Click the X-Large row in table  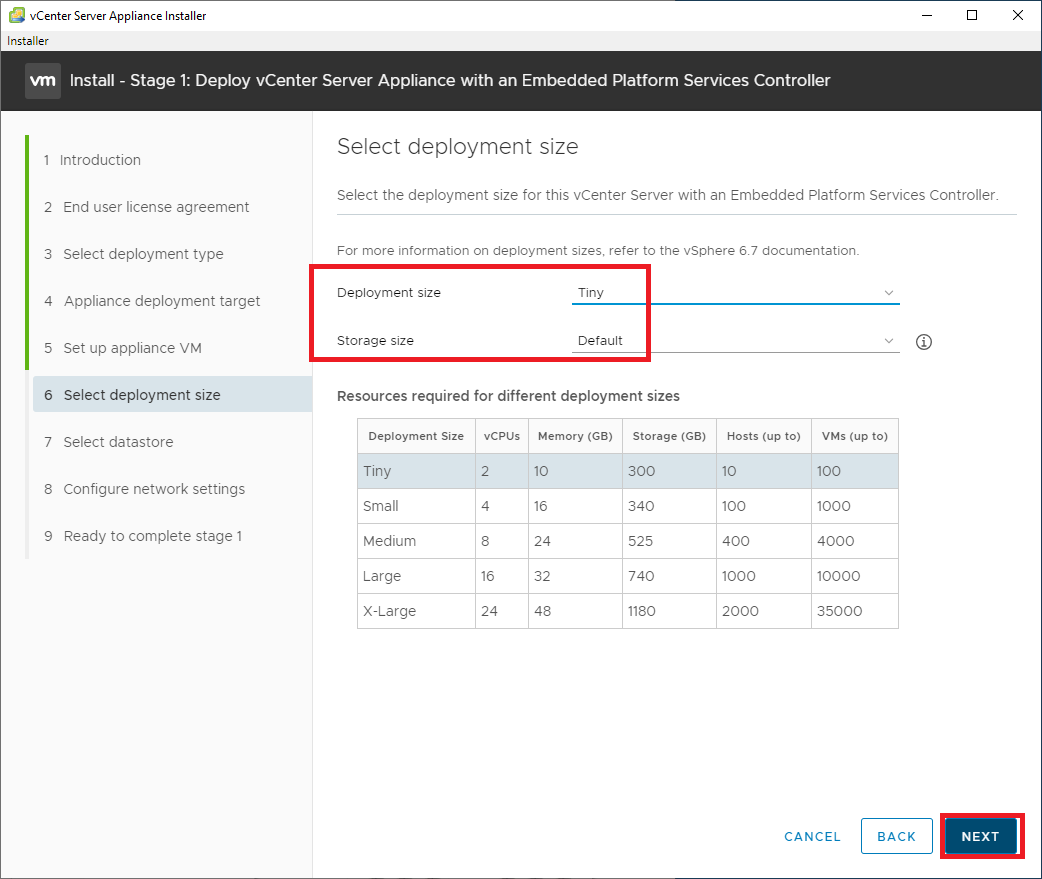coord(627,611)
